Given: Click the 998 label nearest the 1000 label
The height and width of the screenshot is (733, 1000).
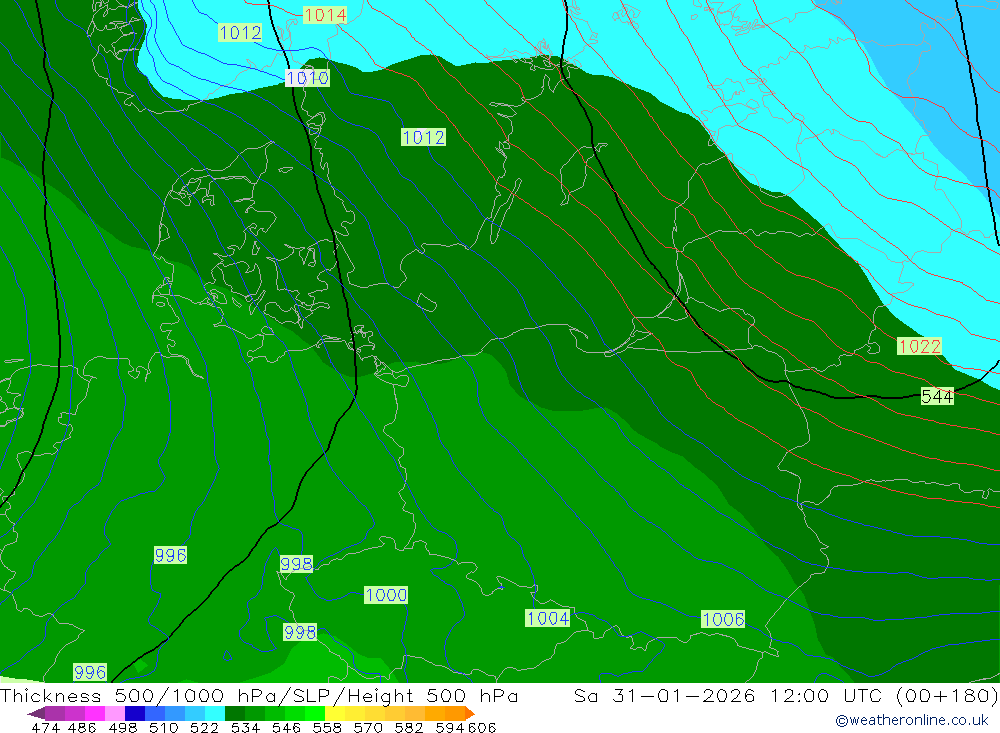Looking at the screenshot, I should click(x=297, y=564).
